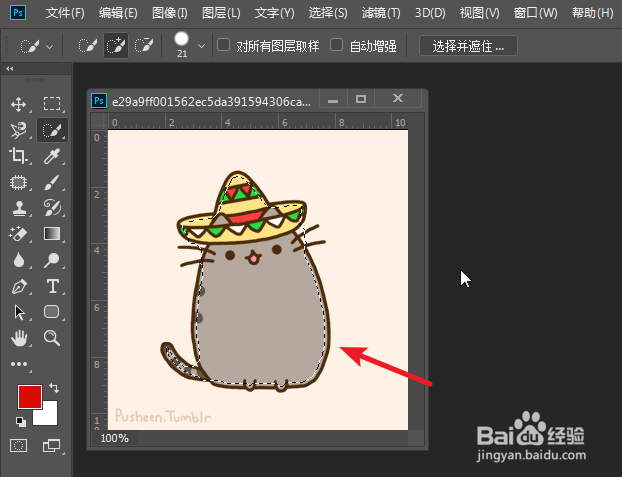The image size is (622, 477).
Task: Choose New Selection mode in options bar
Action: (x=87, y=46)
